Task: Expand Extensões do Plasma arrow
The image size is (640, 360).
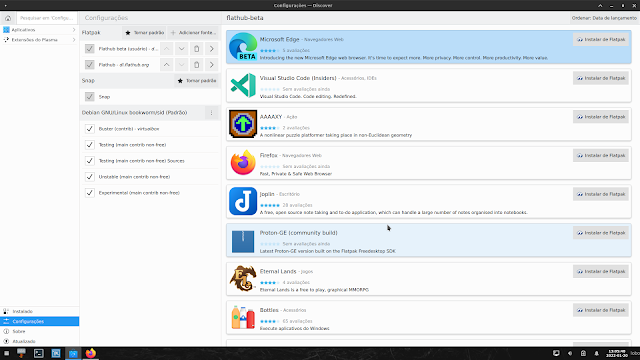Action: [74, 40]
